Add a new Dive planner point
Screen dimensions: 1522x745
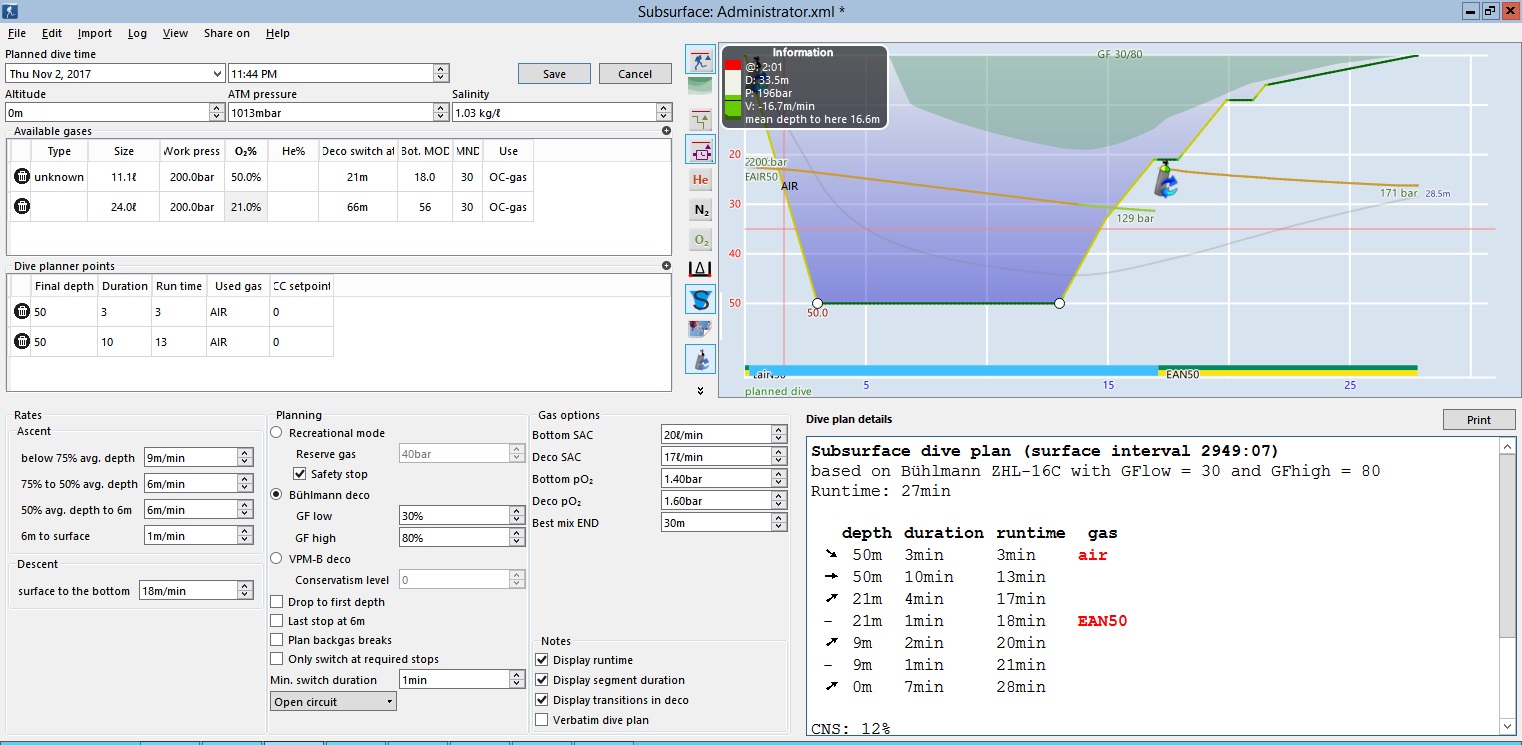[666, 266]
